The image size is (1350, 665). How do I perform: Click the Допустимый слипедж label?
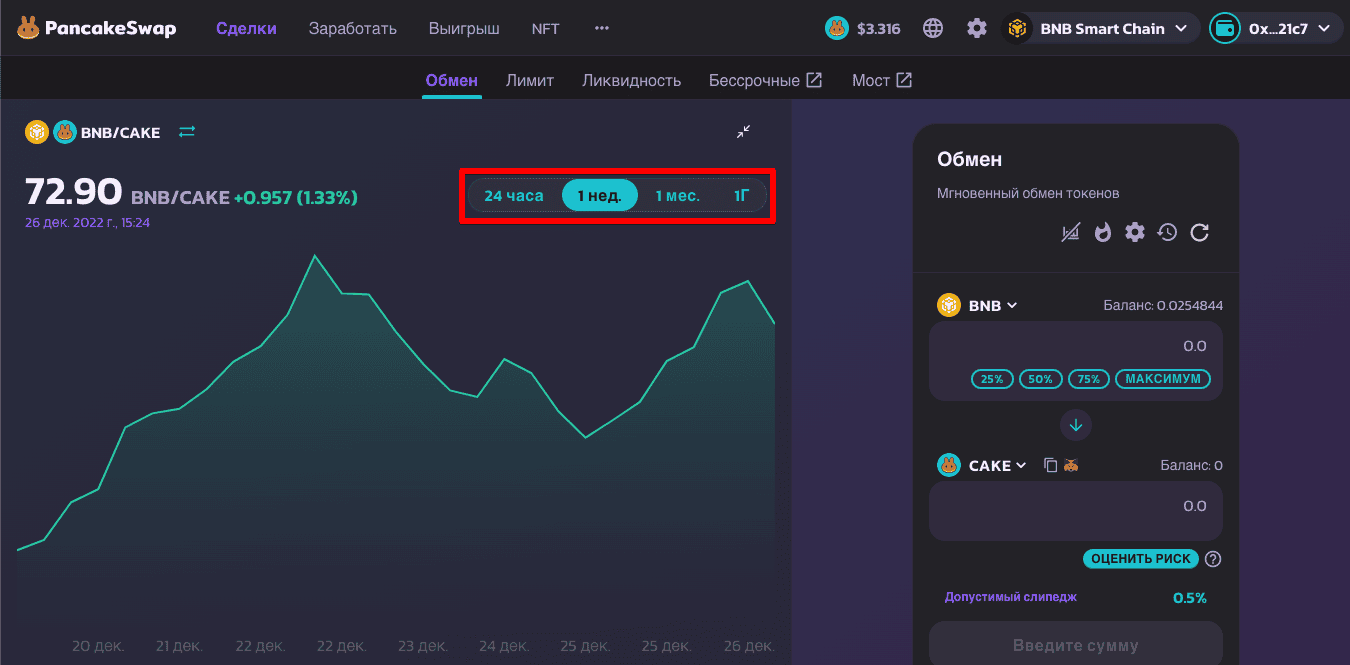click(x=1011, y=597)
